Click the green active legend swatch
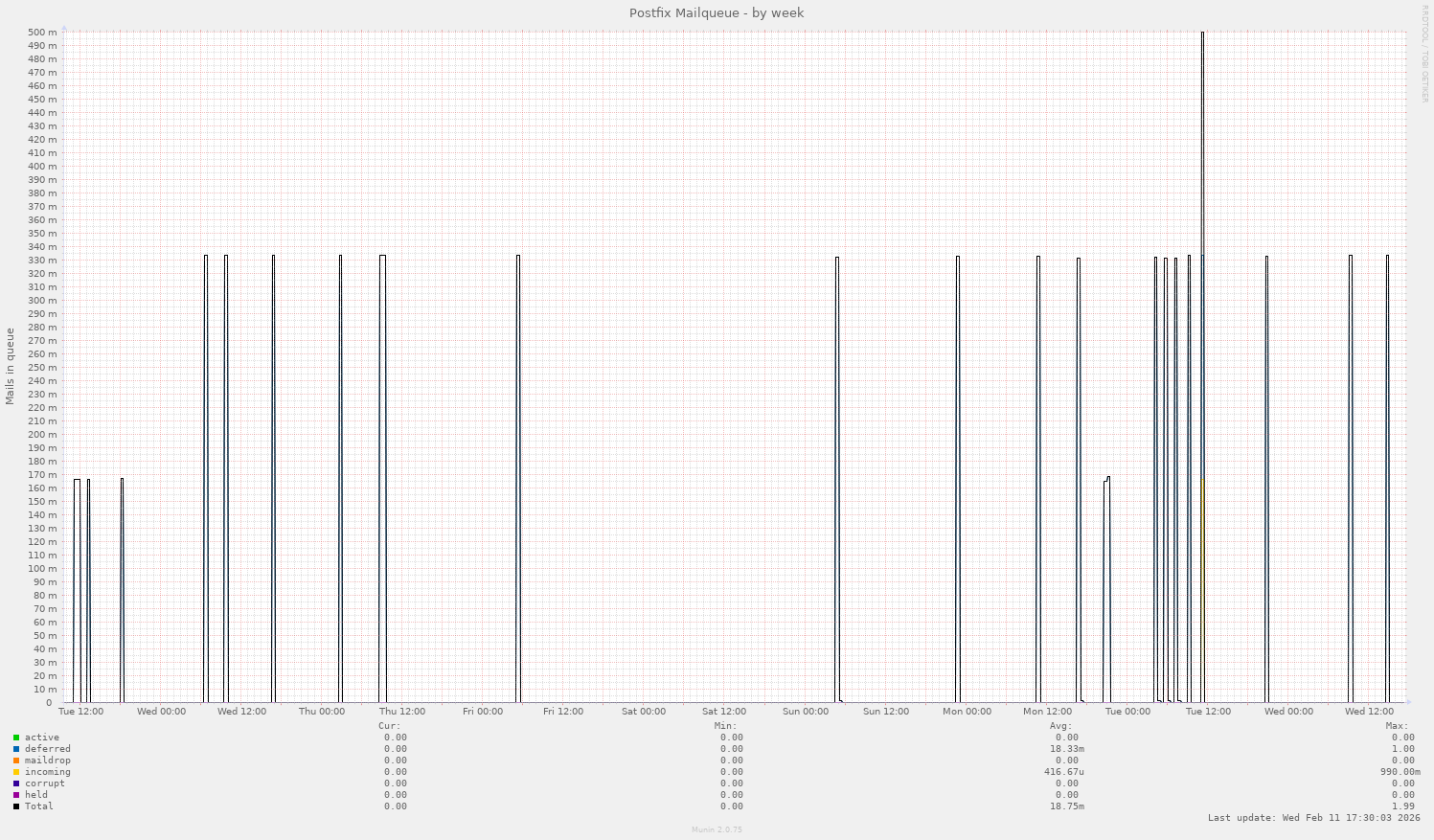Viewport: 1434px width, 840px height. pyautogui.click(x=17, y=737)
